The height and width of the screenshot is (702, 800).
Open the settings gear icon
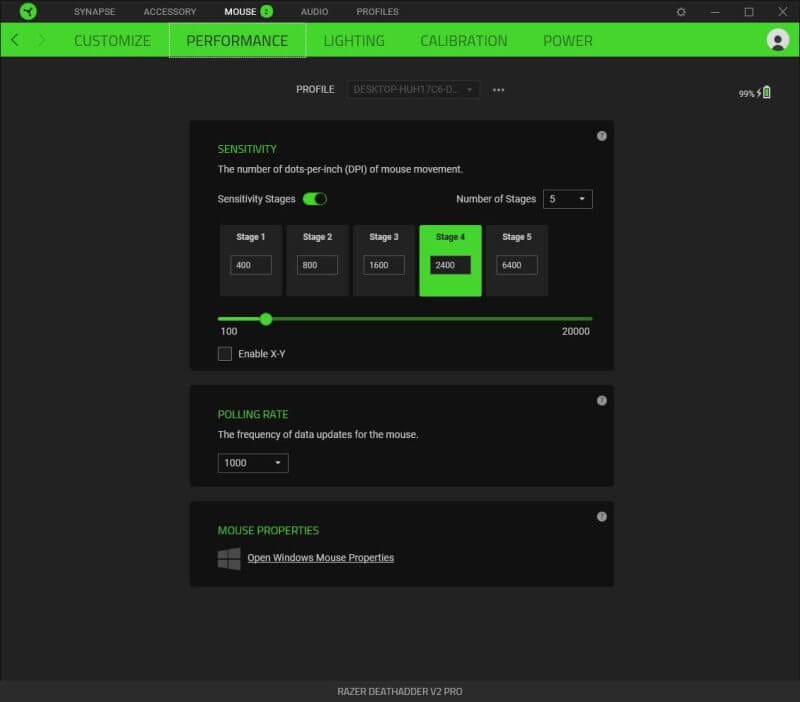tap(681, 12)
